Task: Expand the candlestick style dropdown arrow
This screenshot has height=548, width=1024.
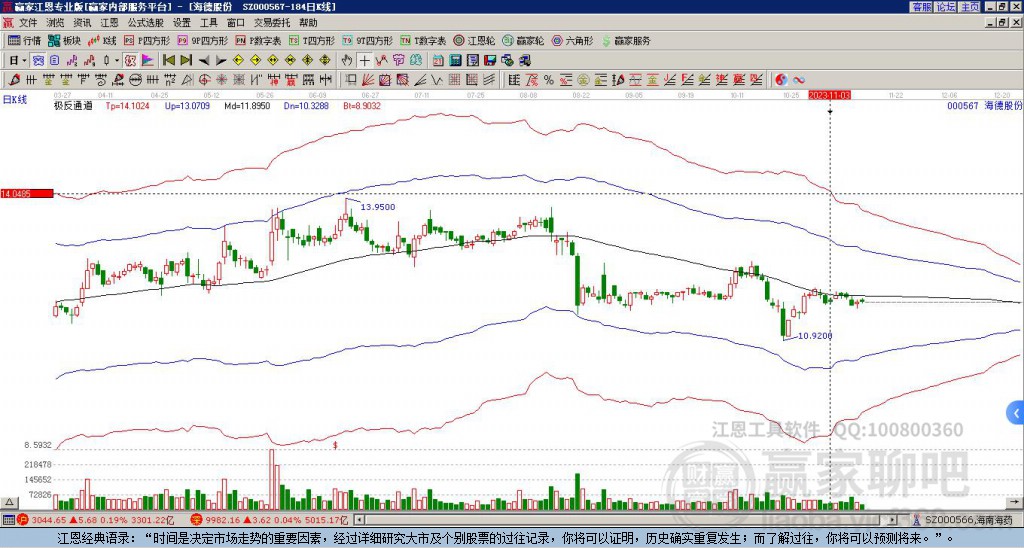Action: click(x=117, y=61)
